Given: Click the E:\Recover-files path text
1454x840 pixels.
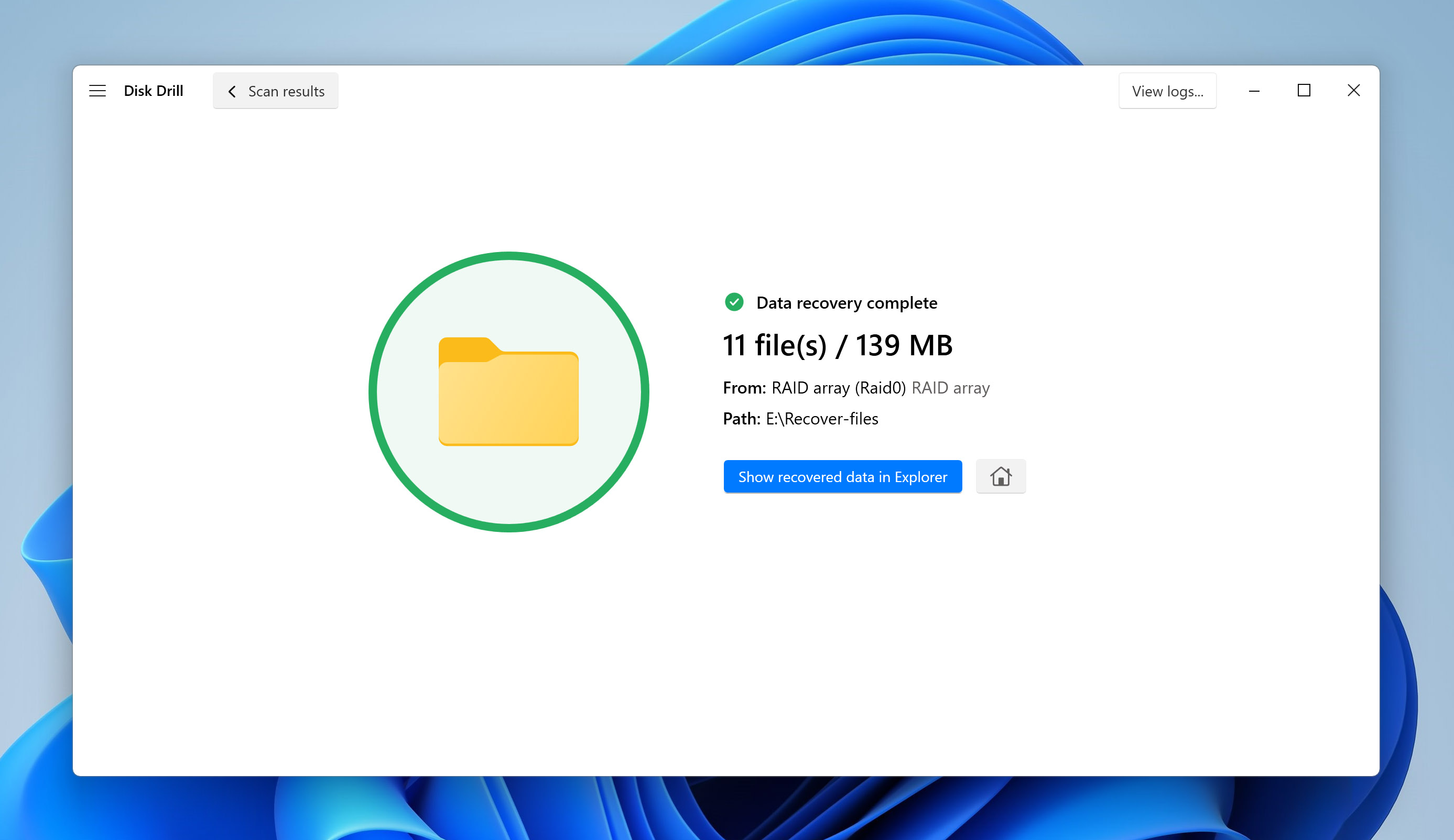Looking at the screenshot, I should (x=819, y=418).
